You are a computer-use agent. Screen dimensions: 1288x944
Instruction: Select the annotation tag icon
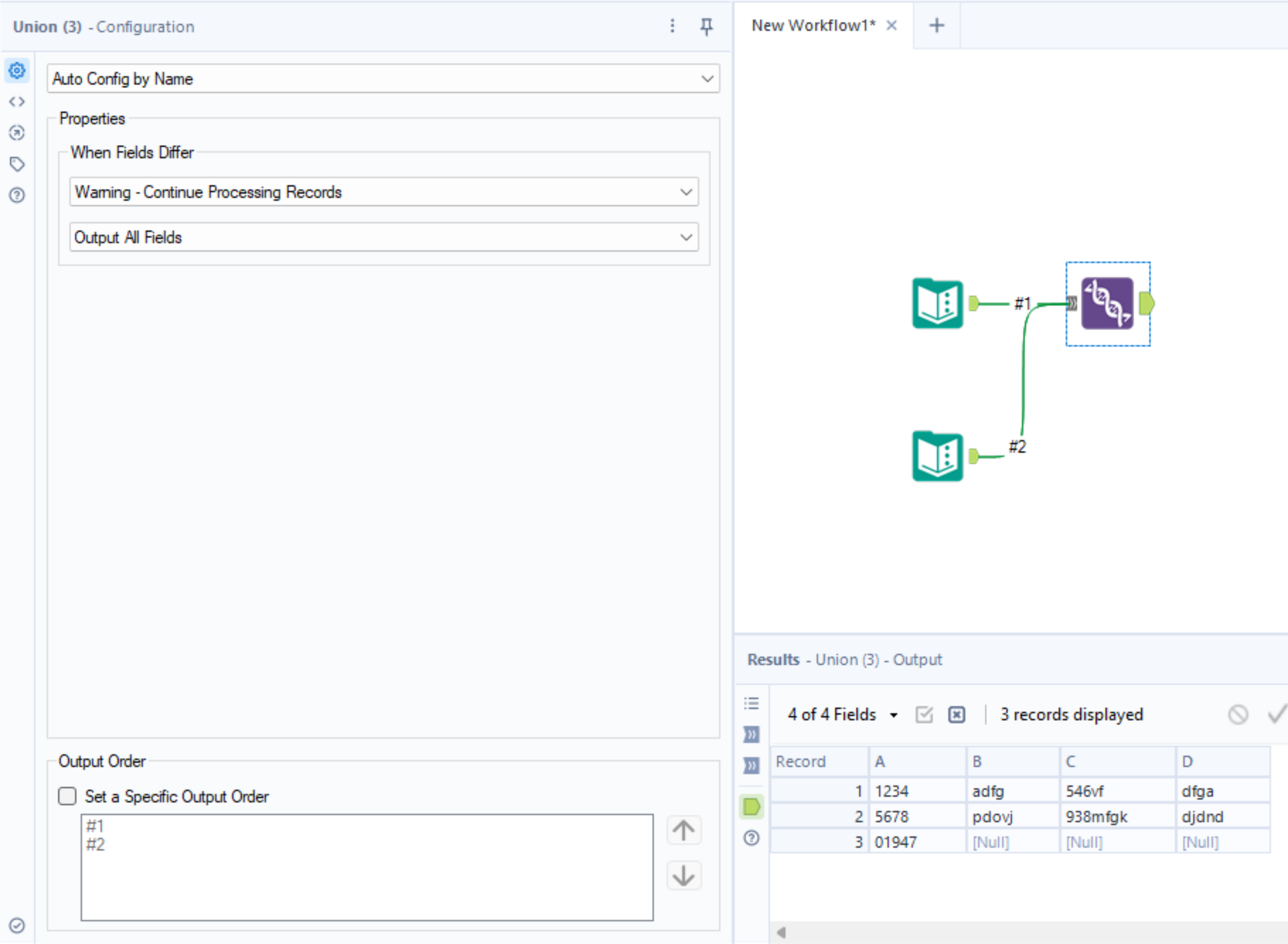(16, 164)
